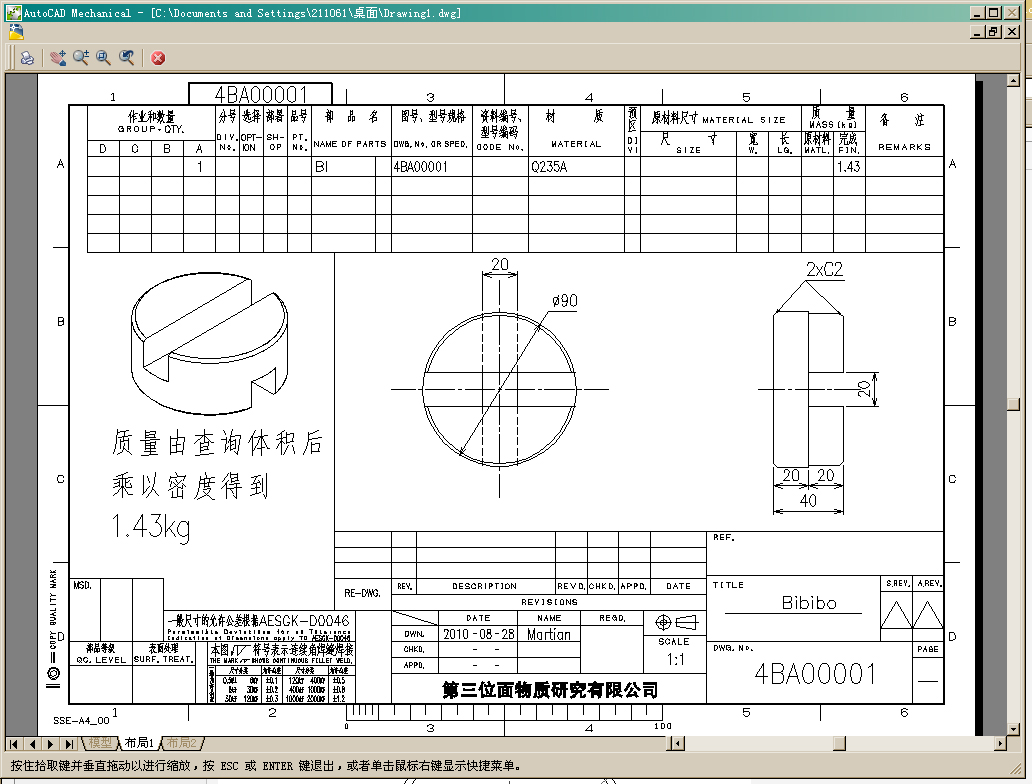The width and height of the screenshot is (1032, 784).
Task: Jump to the first layout tab
Action: [13, 744]
